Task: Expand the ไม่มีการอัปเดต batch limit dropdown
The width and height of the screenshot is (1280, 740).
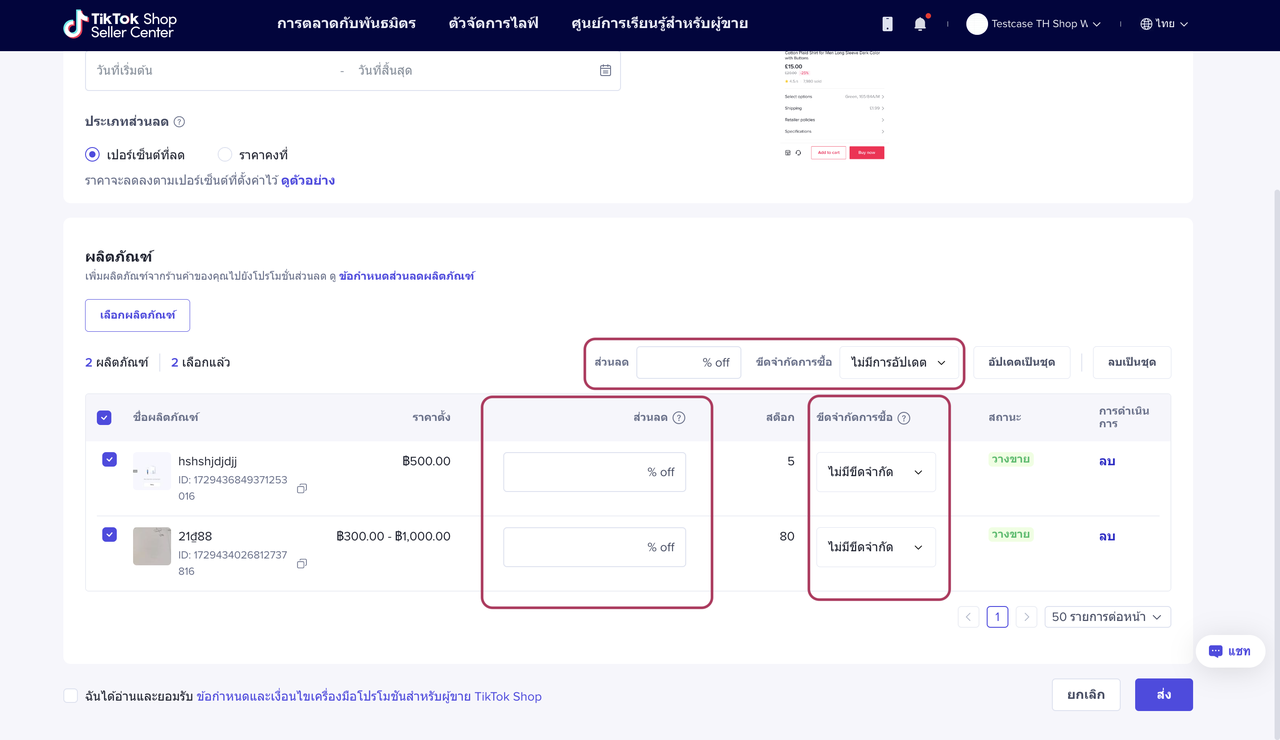Action: [x=897, y=363]
